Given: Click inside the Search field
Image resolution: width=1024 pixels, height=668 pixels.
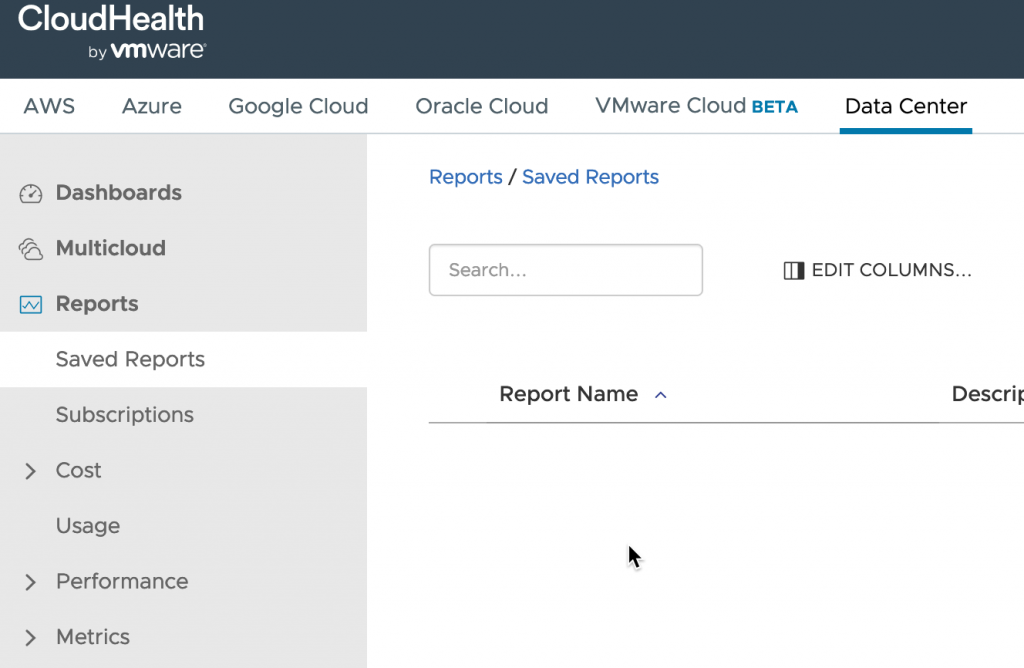Looking at the screenshot, I should coord(565,269).
